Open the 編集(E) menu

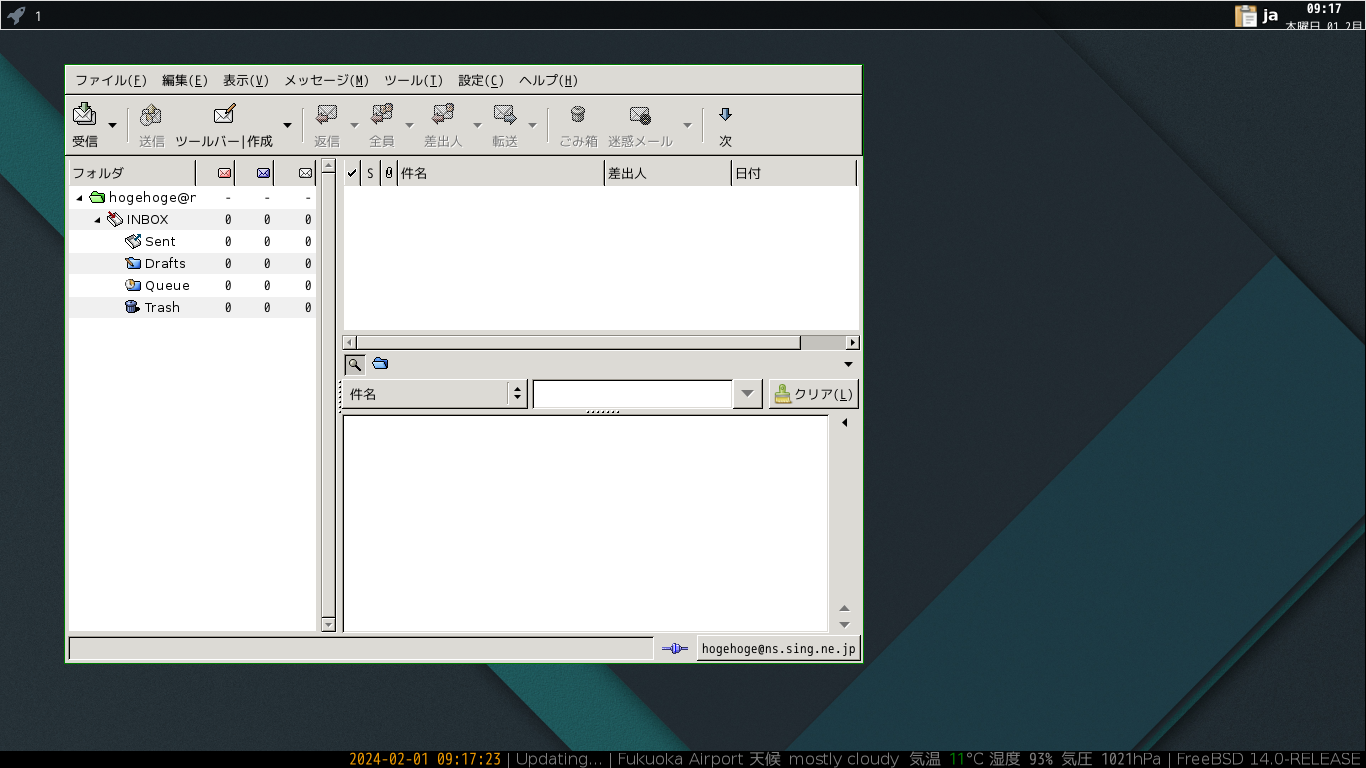click(x=185, y=81)
